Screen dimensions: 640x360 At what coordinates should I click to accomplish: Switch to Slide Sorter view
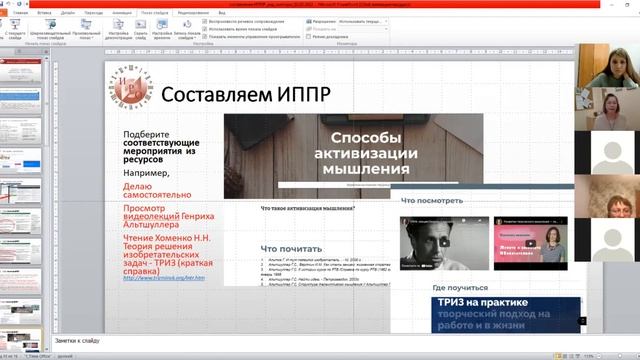[565, 356]
